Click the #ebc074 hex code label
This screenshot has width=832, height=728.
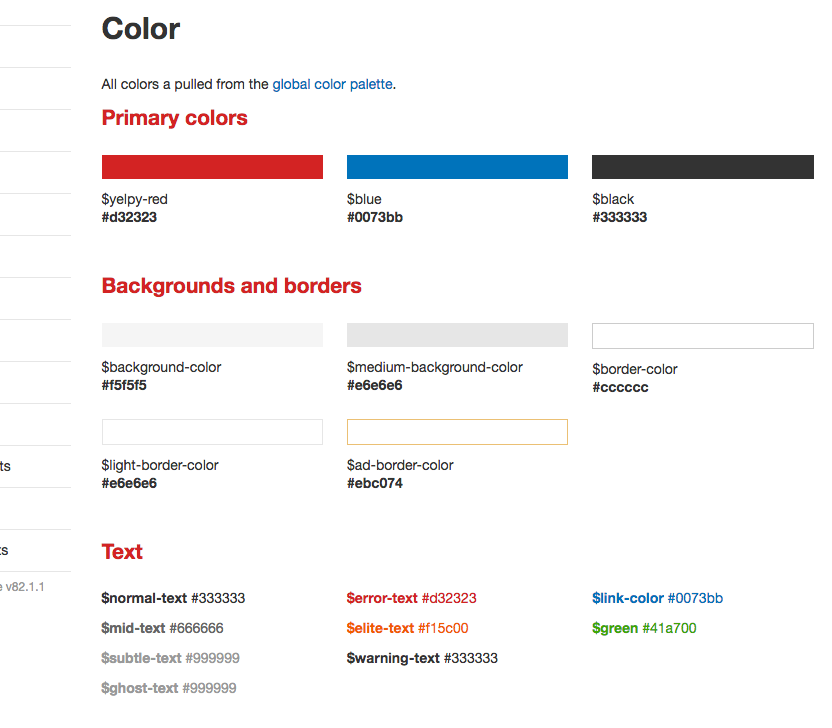375,483
